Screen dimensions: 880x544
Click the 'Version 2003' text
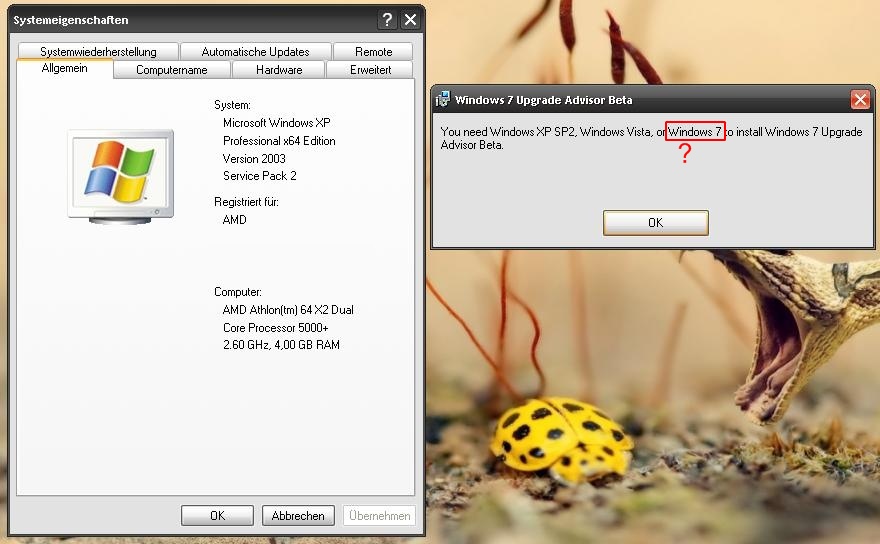pyautogui.click(x=254, y=159)
